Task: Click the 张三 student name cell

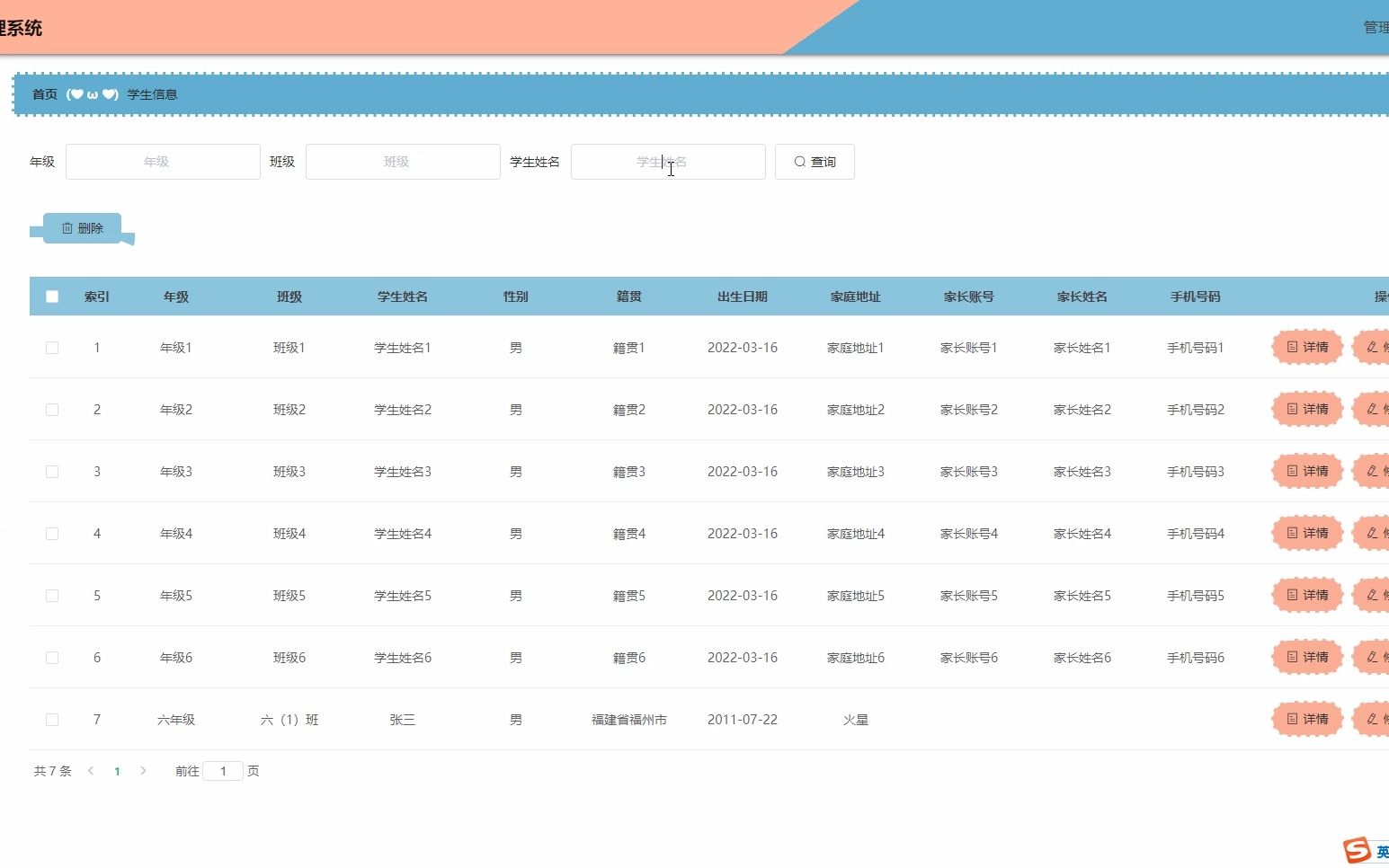Action: (x=403, y=720)
